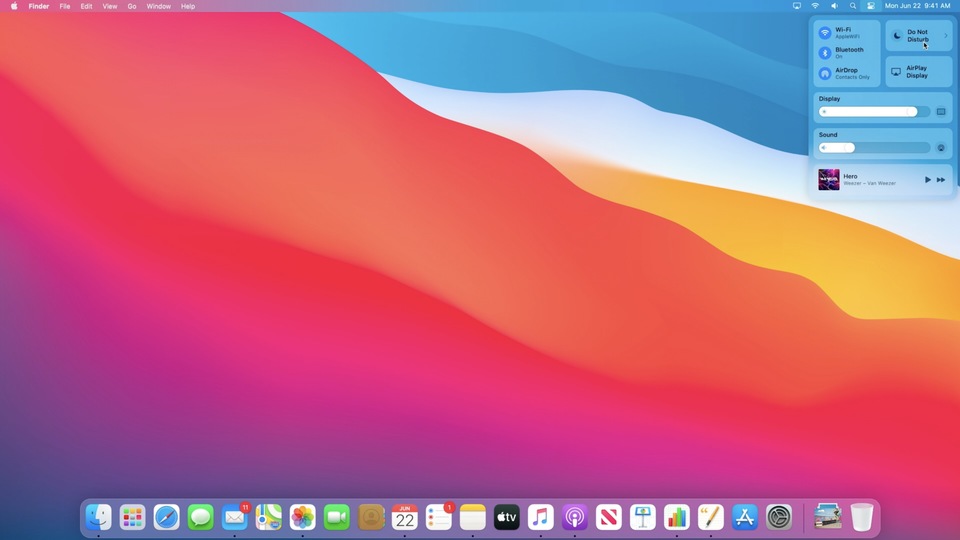Open System Preferences from the Dock
Image resolution: width=960 pixels, height=540 pixels.
click(779, 517)
